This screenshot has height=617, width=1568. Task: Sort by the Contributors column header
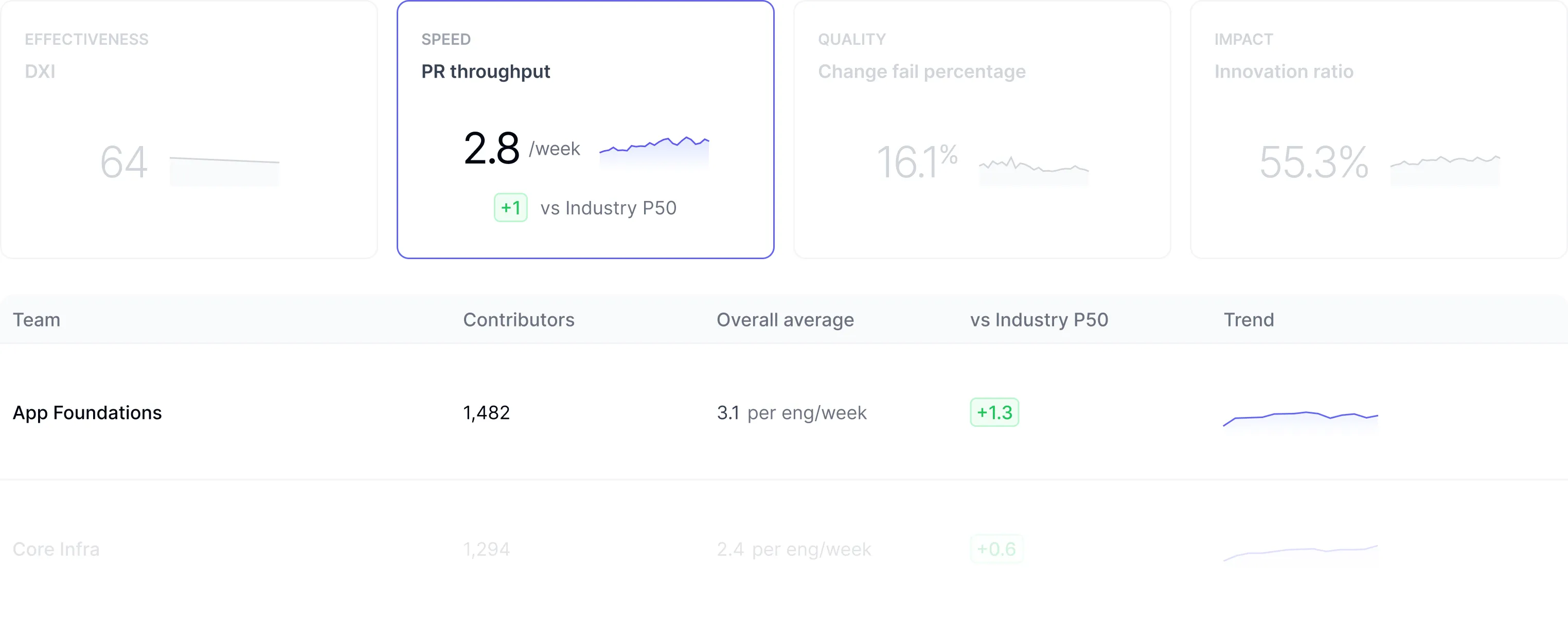(519, 319)
